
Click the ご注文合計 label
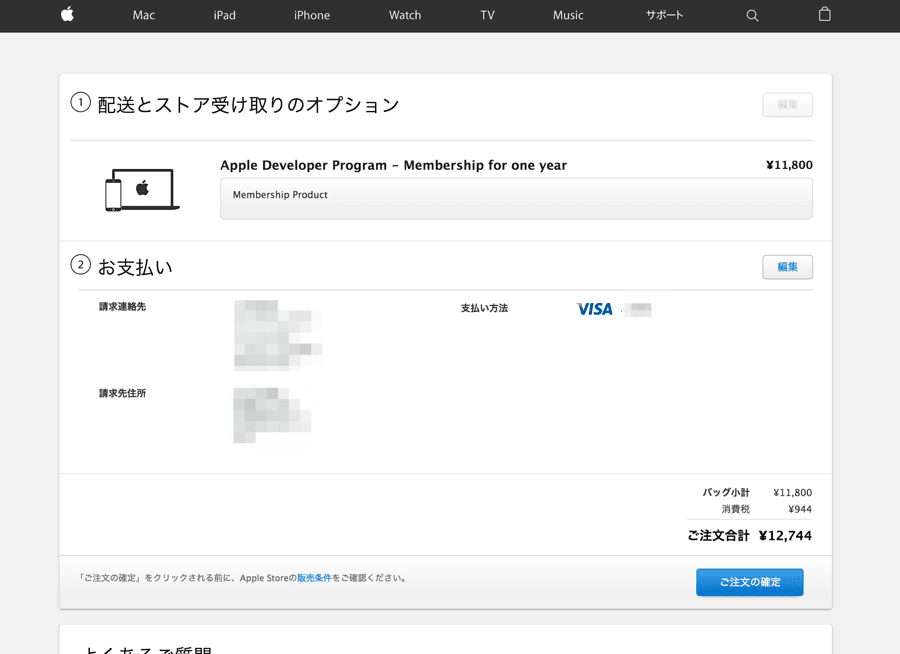718,536
